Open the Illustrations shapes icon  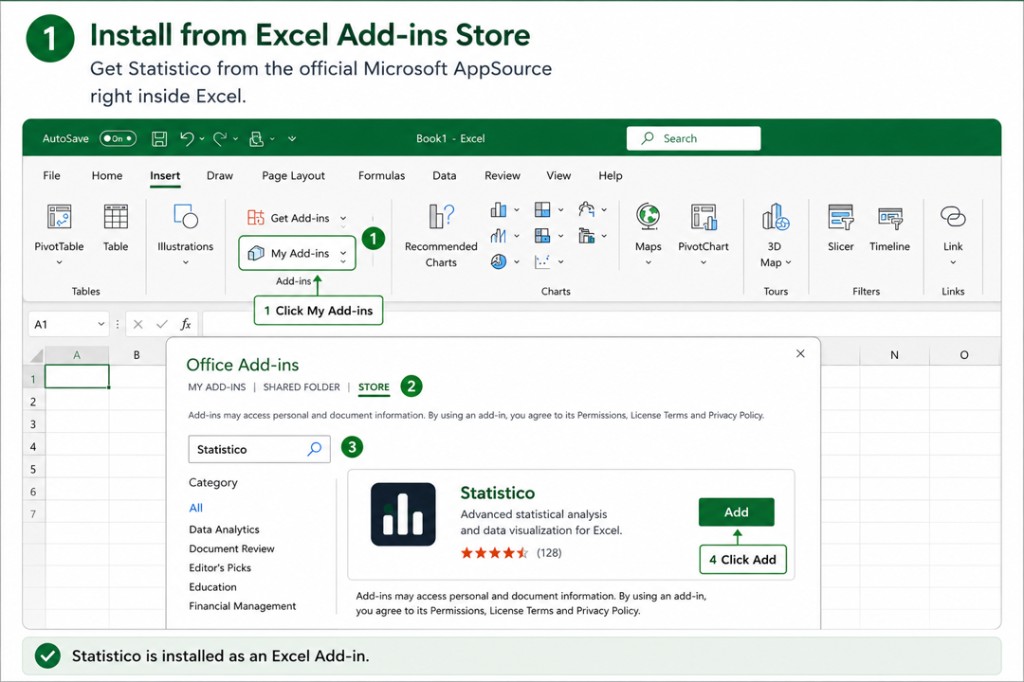tap(185, 216)
